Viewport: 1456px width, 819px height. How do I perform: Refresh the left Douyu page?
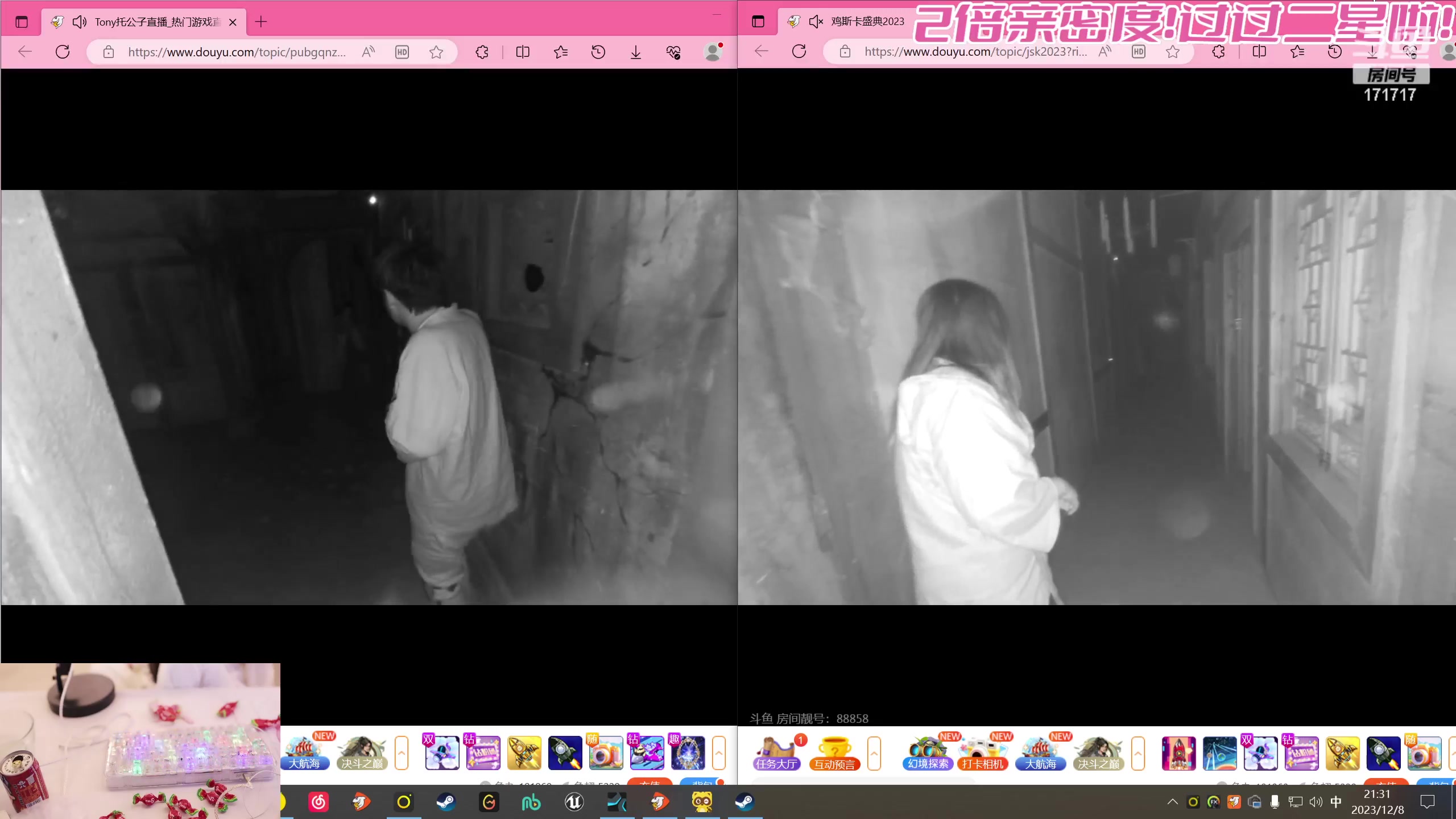tap(63, 52)
